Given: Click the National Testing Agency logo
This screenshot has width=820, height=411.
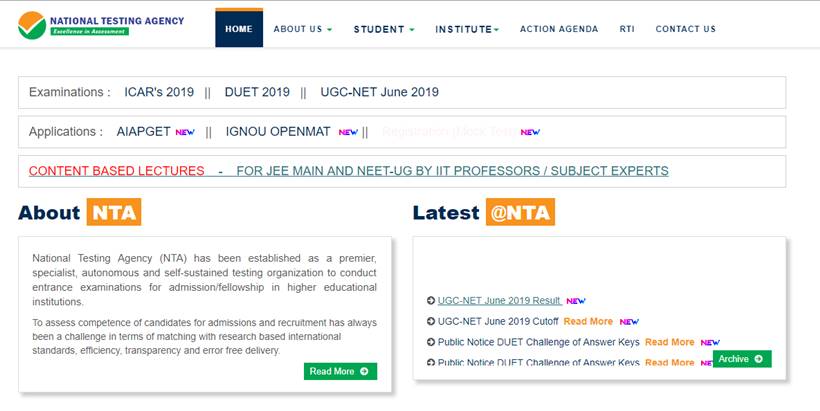Looking at the screenshot, I should click(x=101, y=26).
